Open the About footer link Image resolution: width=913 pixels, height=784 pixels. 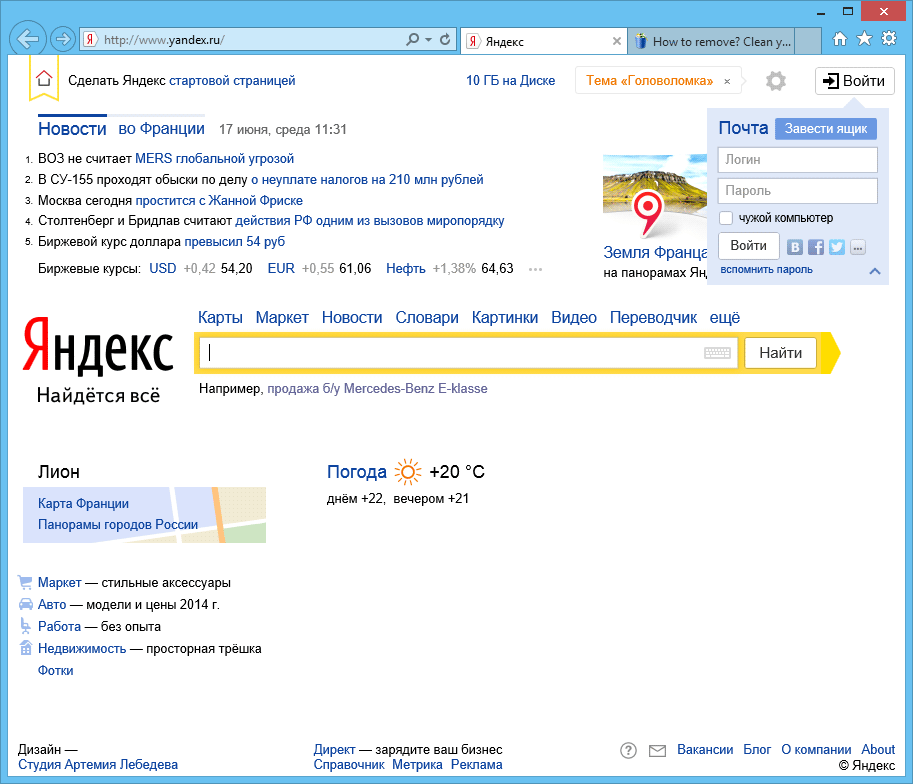click(878, 750)
